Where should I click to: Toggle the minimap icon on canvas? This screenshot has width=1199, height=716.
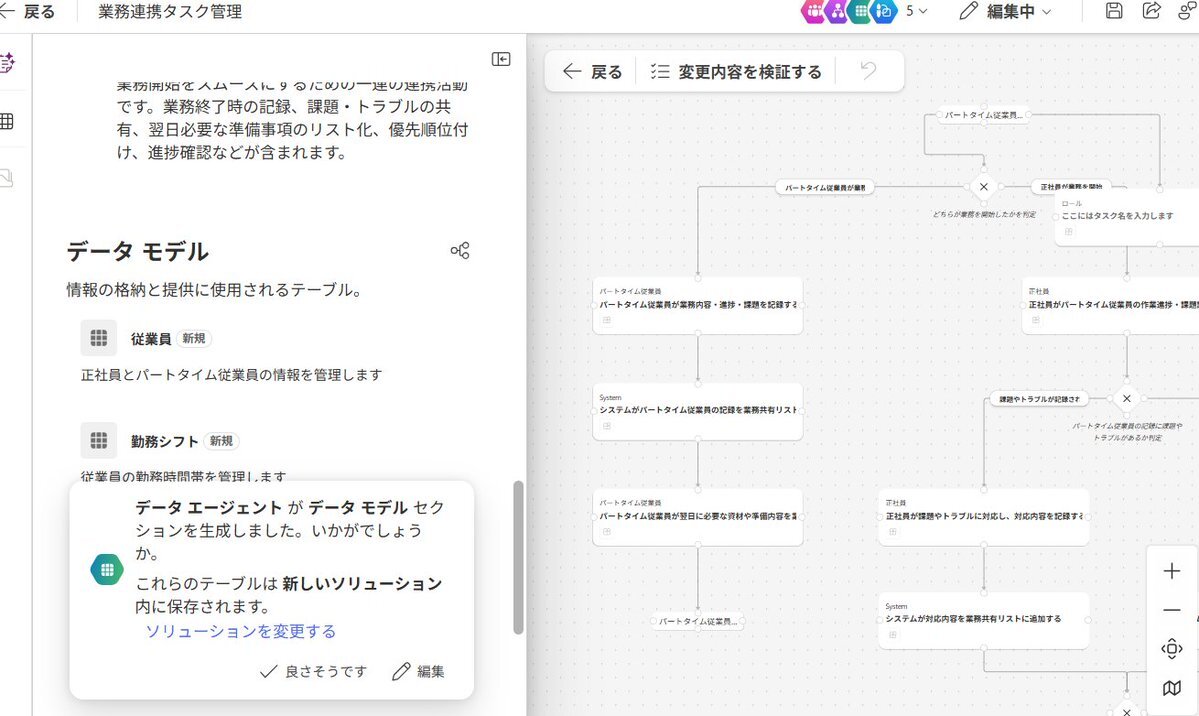[1172, 688]
